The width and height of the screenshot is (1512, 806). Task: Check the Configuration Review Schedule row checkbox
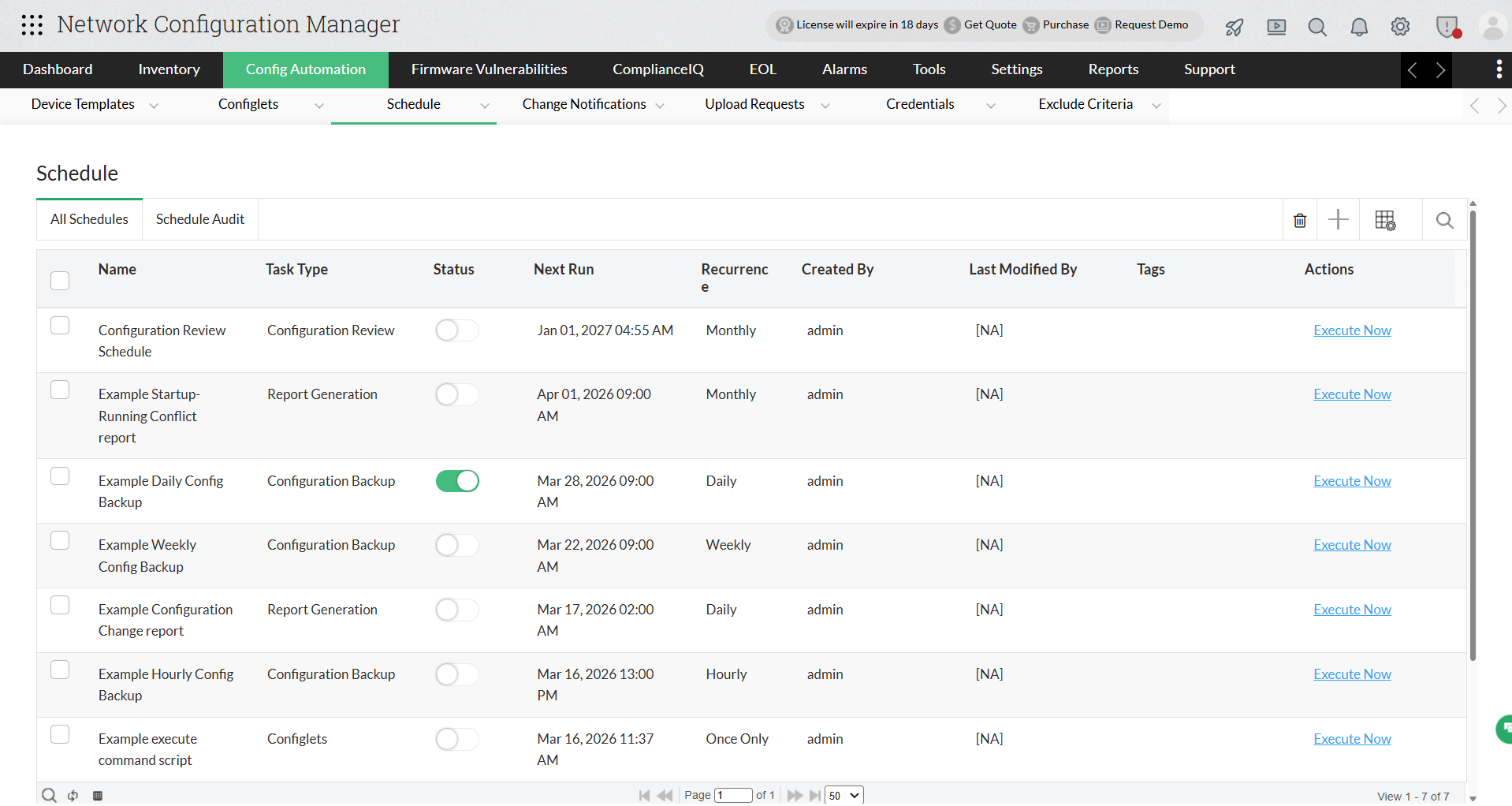60,325
